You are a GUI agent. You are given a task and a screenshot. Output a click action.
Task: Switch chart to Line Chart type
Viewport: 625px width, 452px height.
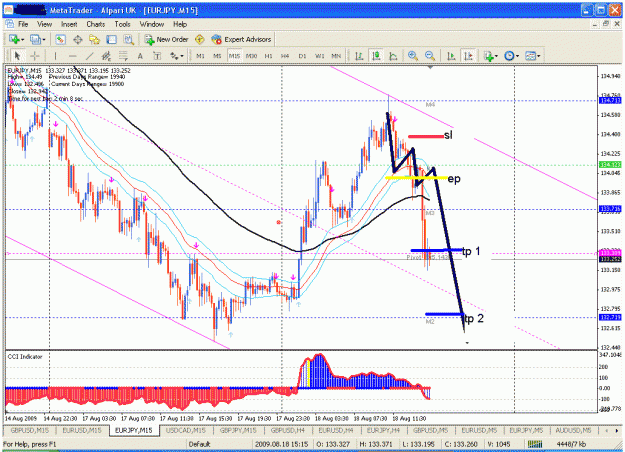(x=393, y=56)
